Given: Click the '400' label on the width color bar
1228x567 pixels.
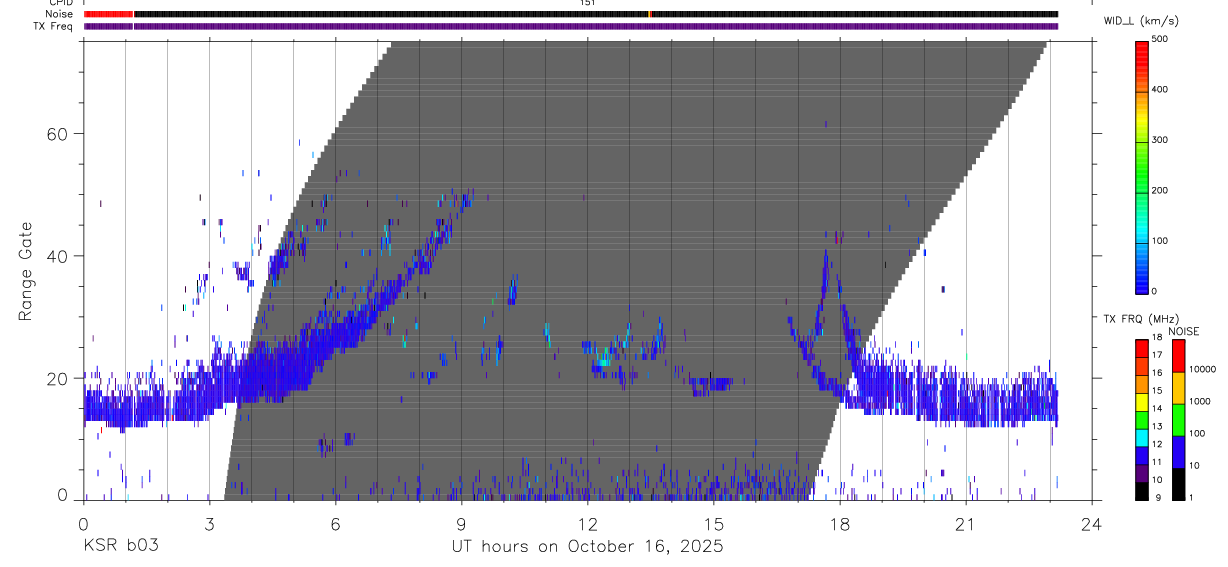Looking at the screenshot, I should 1160,90.
